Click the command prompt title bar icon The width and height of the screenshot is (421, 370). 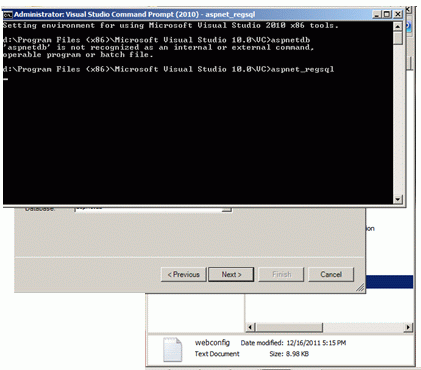(x=8, y=15)
